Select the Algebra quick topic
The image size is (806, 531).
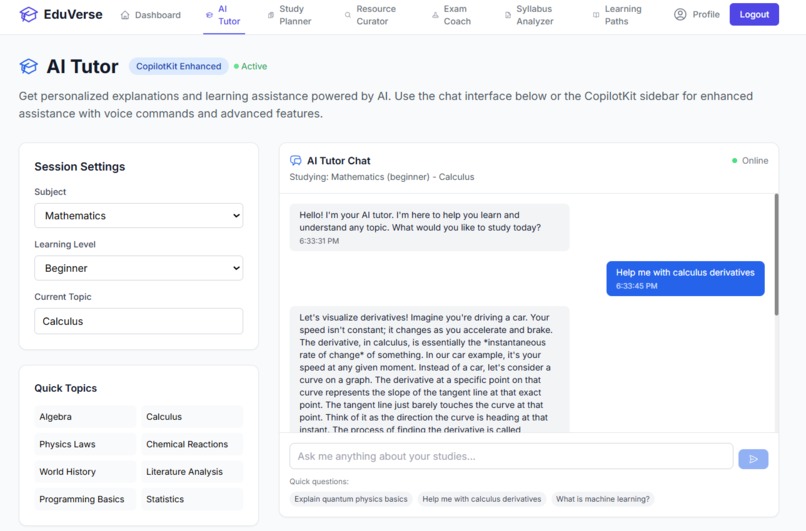pos(85,416)
